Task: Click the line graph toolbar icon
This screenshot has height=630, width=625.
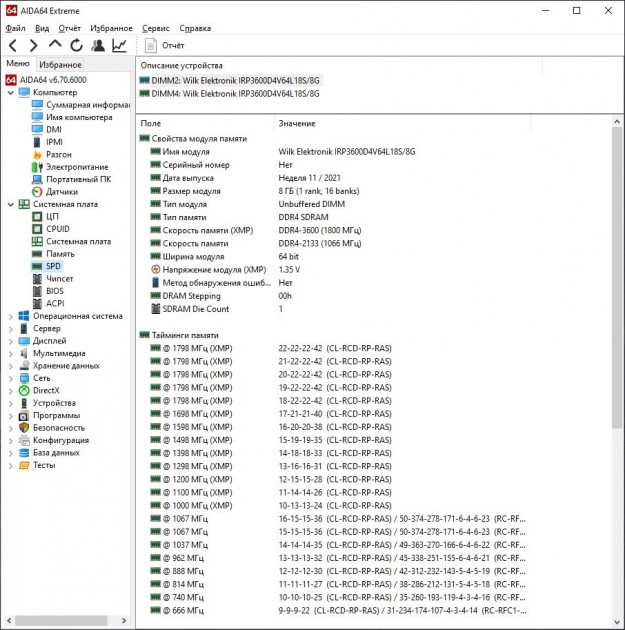Action: pos(120,45)
